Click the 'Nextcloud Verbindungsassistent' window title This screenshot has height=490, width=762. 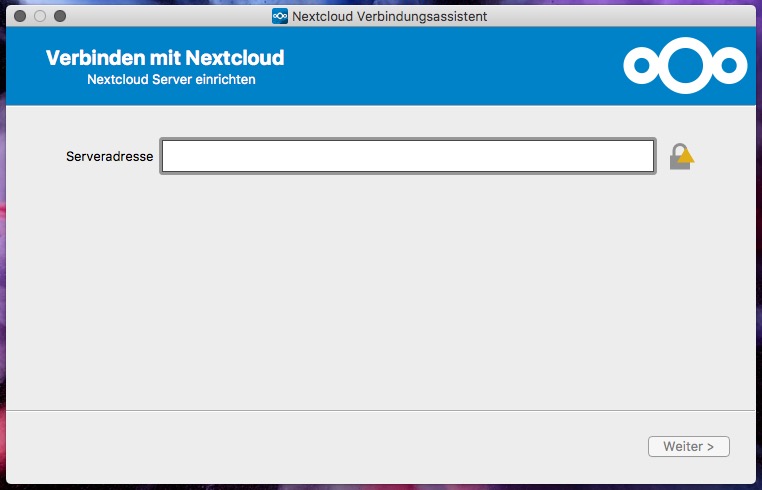point(389,17)
